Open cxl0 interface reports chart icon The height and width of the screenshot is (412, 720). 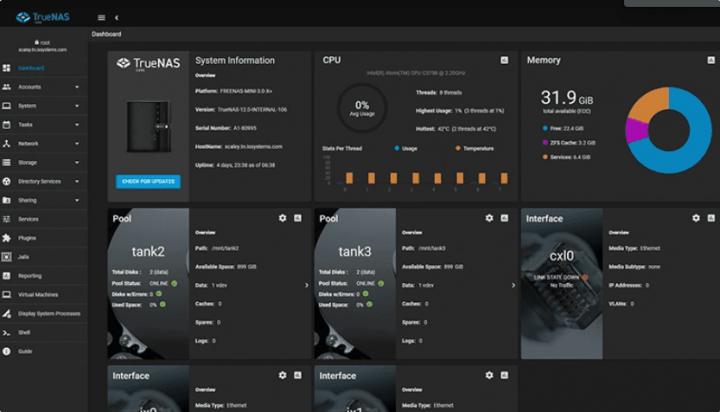(x=711, y=218)
